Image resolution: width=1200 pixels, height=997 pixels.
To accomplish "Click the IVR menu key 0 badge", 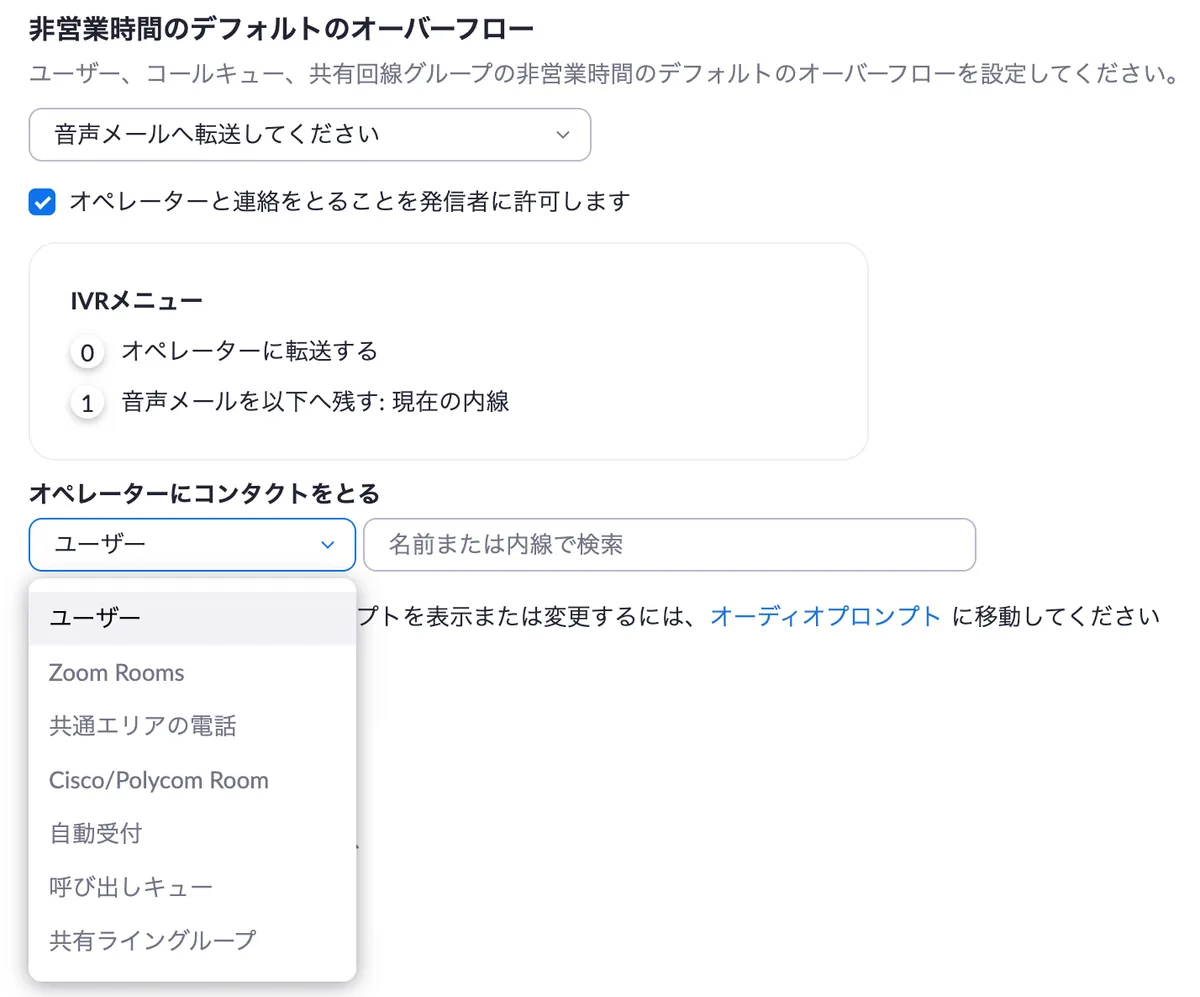I will point(87,353).
